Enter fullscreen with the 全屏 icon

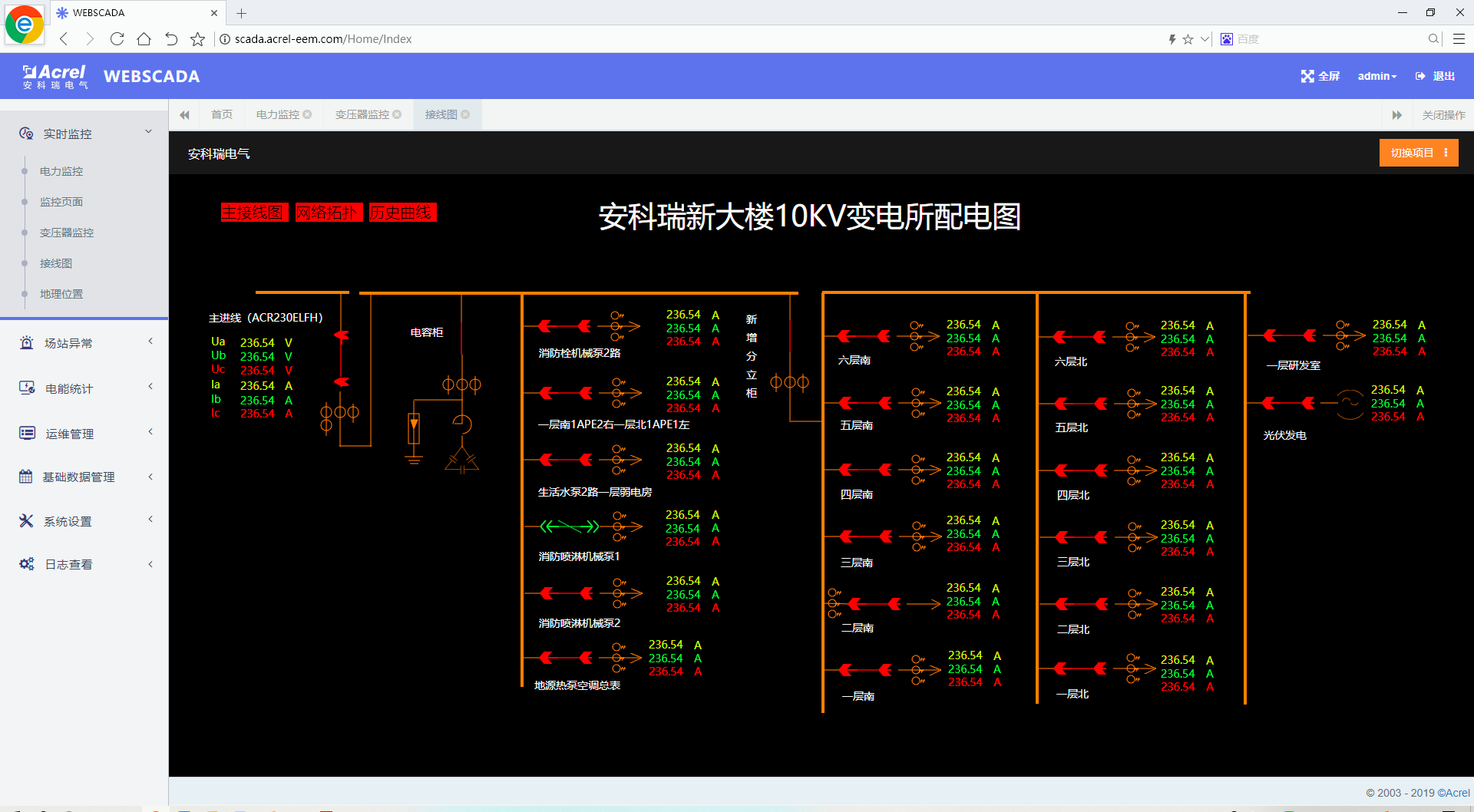pos(1308,76)
